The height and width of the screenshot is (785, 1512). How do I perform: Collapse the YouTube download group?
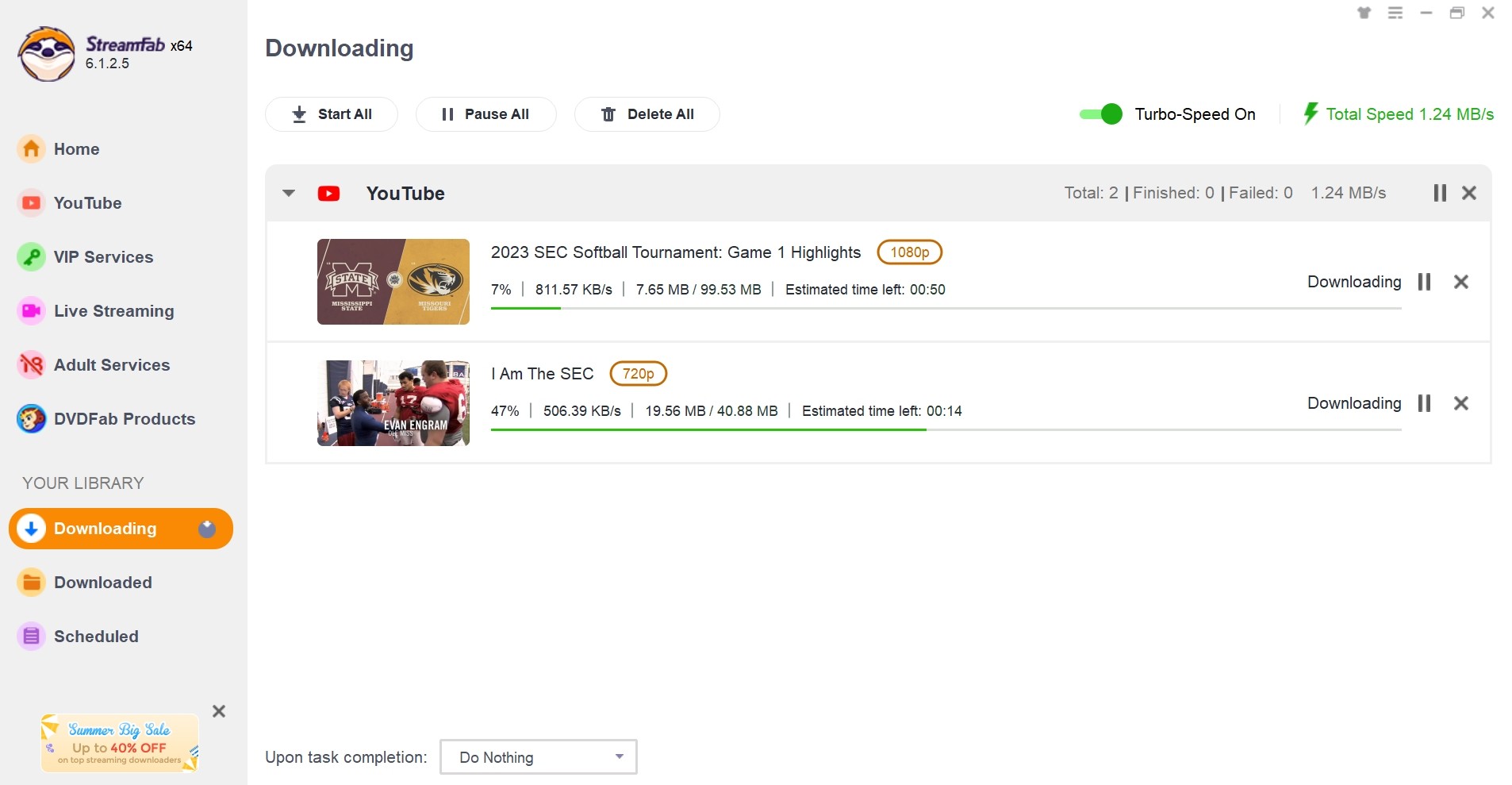pyautogui.click(x=289, y=193)
